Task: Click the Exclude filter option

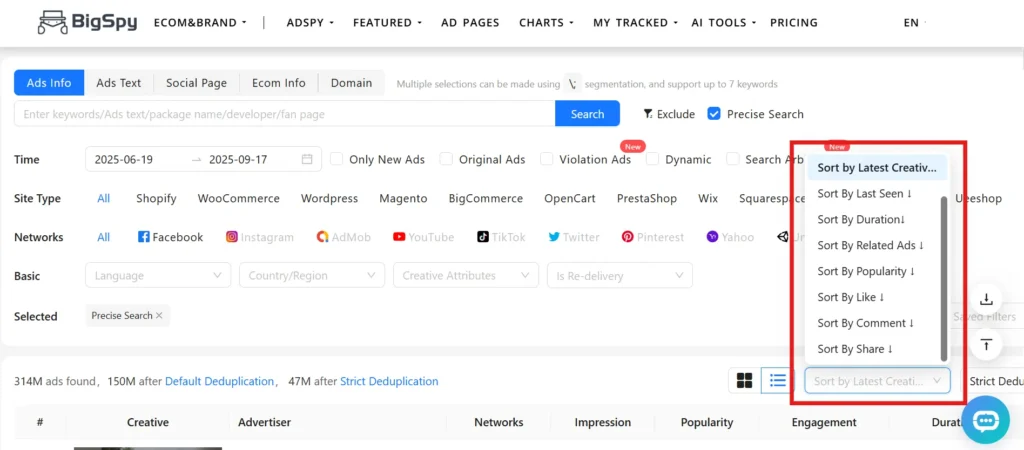Action: (669, 114)
